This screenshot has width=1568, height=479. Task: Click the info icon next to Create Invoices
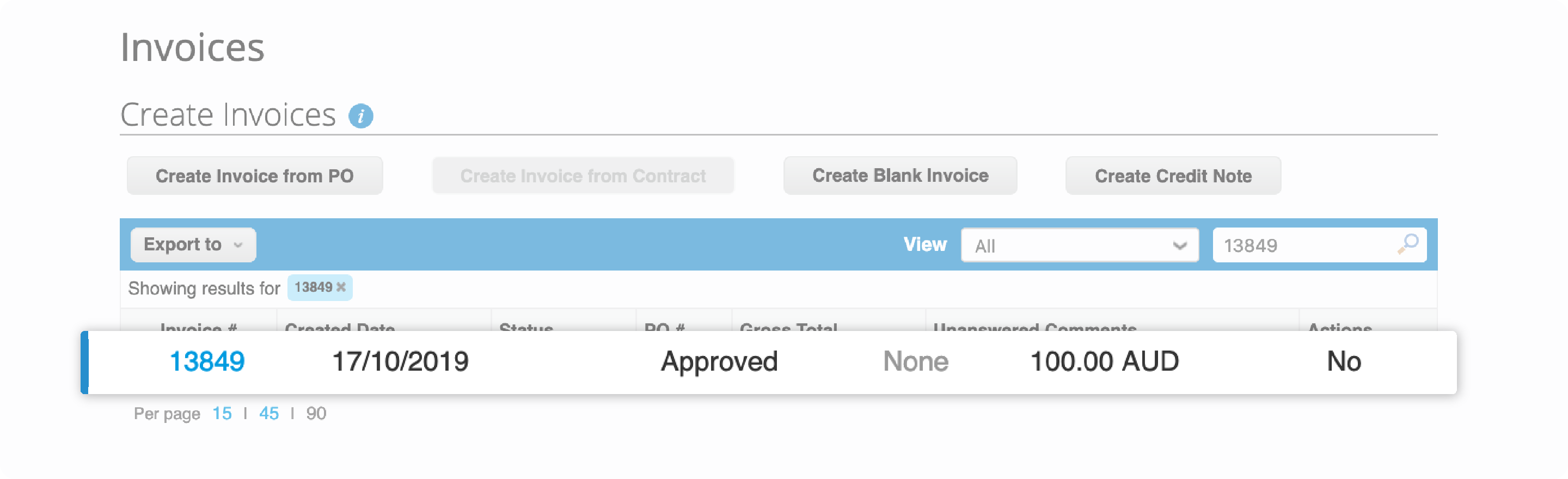pyautogui.click(x=362, y=114)
